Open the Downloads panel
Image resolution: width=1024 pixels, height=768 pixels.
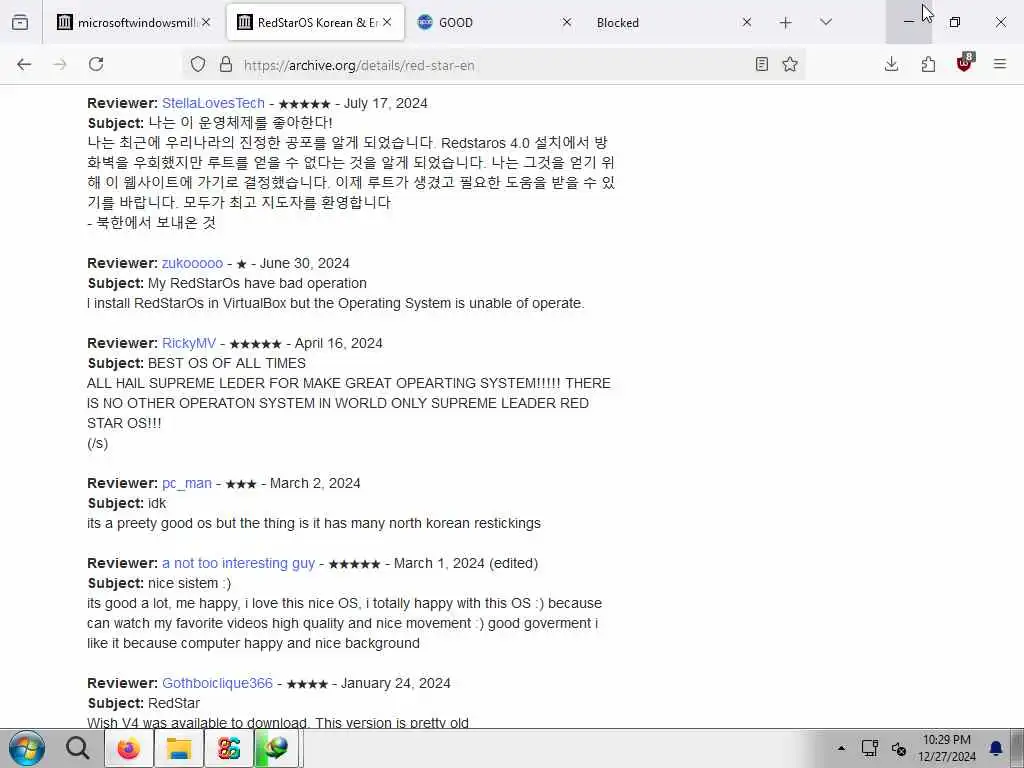point(891,64)
